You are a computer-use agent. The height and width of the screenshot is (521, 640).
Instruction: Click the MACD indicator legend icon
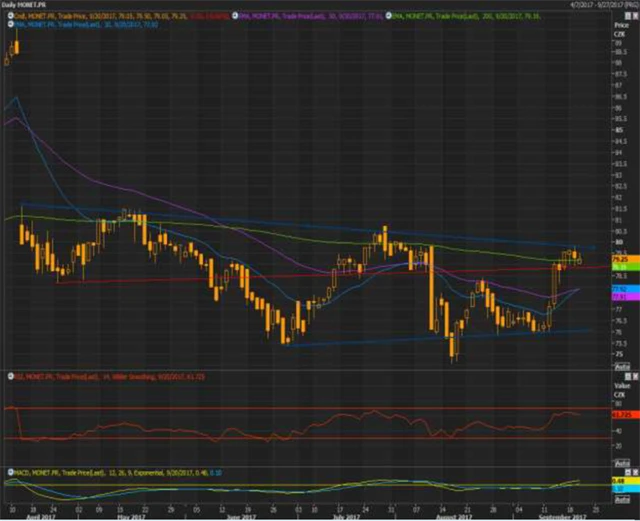coord(8,468)
